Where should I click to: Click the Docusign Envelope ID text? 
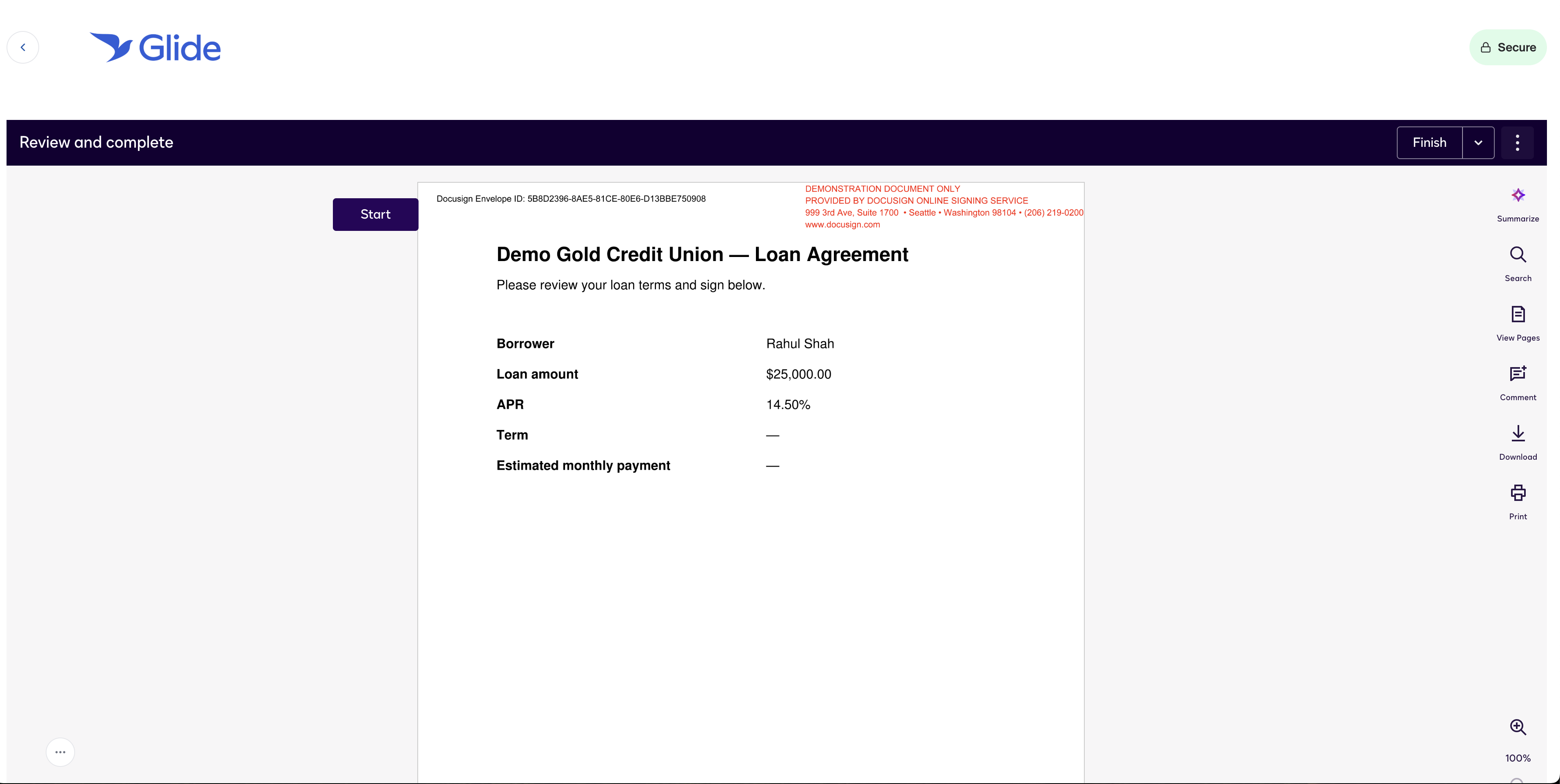(571, 199)
